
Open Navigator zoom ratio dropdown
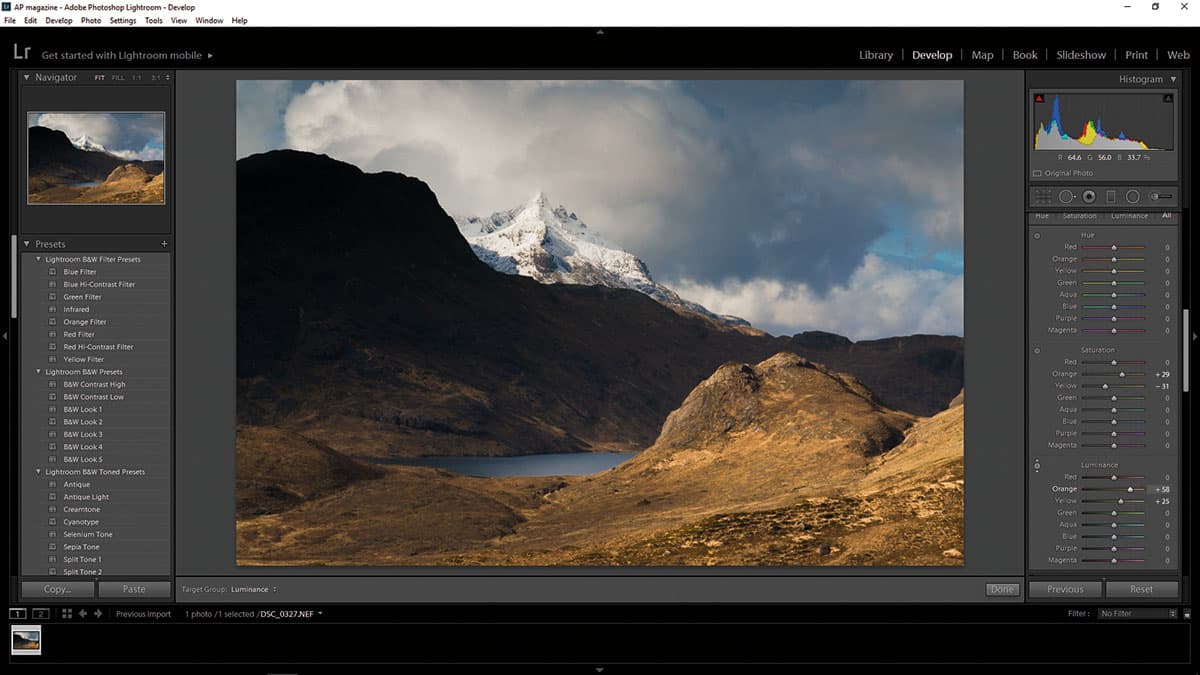(167, 78)
